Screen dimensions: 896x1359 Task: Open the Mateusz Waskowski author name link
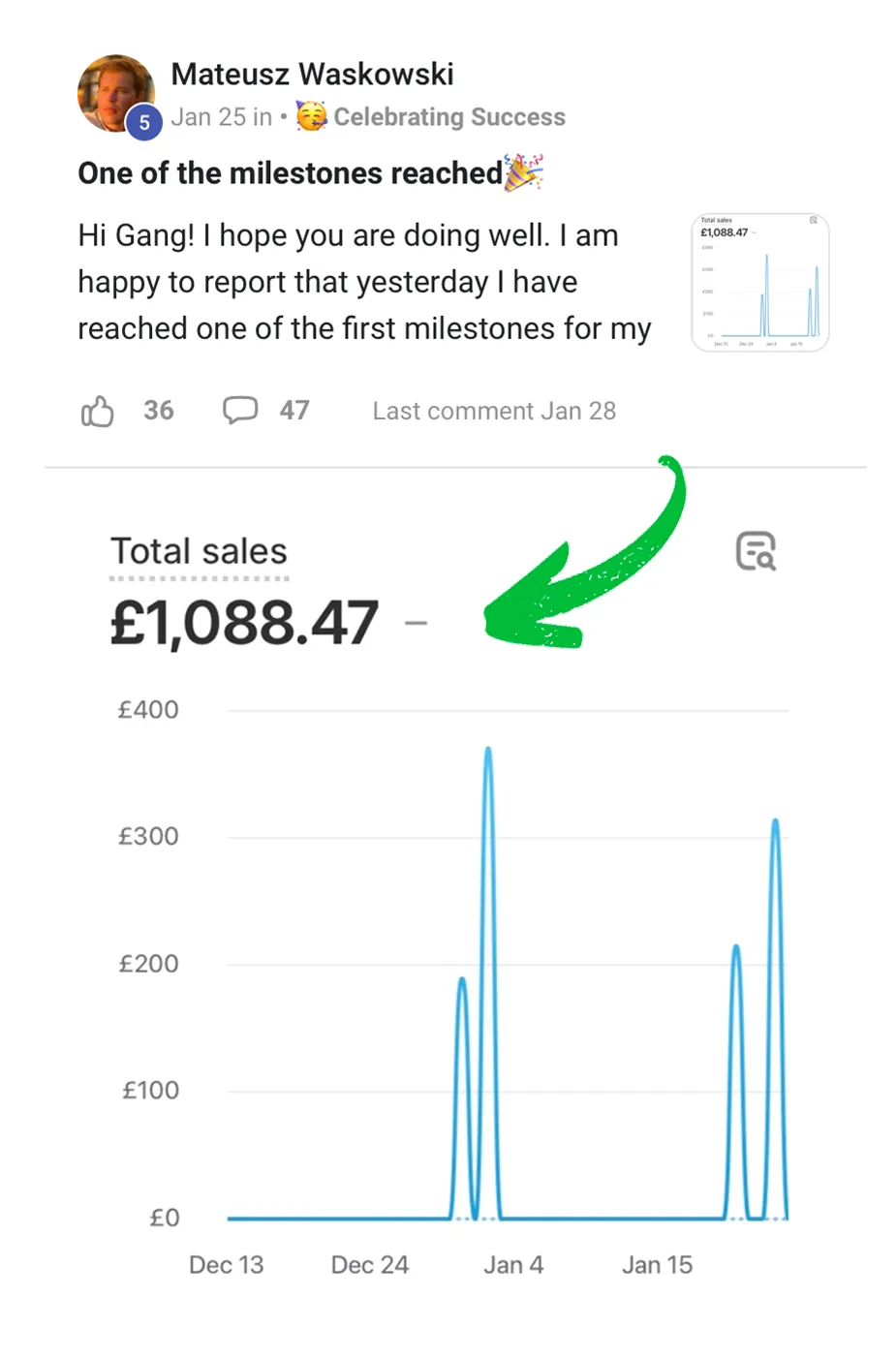(312, 74)
